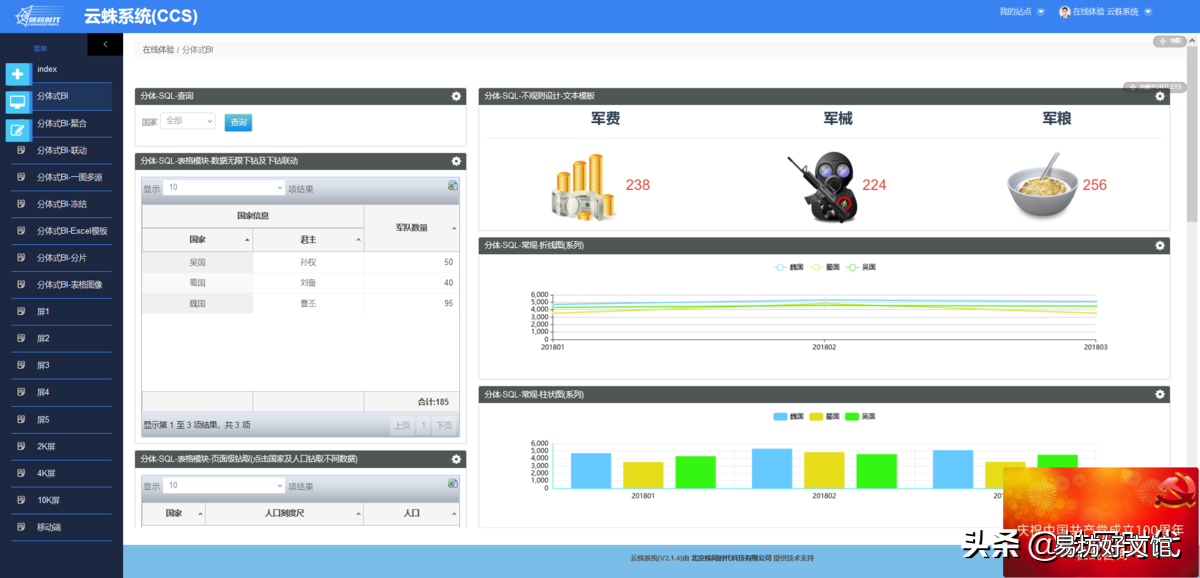This screenshot has height=578, width=1200.
Task: Click the 魏国 201801 blue bar
Action: 591,470
